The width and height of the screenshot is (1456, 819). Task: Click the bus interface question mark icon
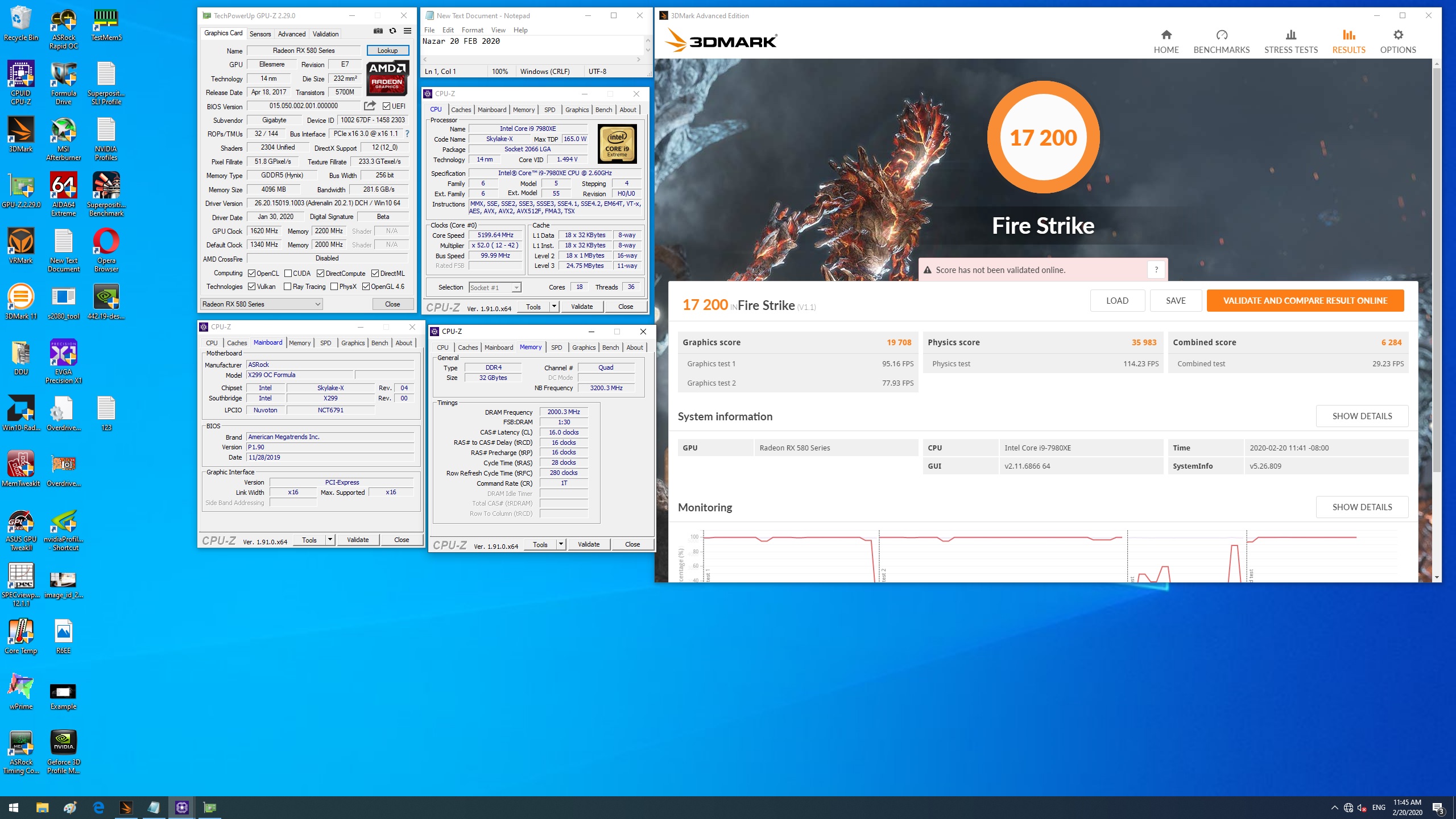pos(407,134)
